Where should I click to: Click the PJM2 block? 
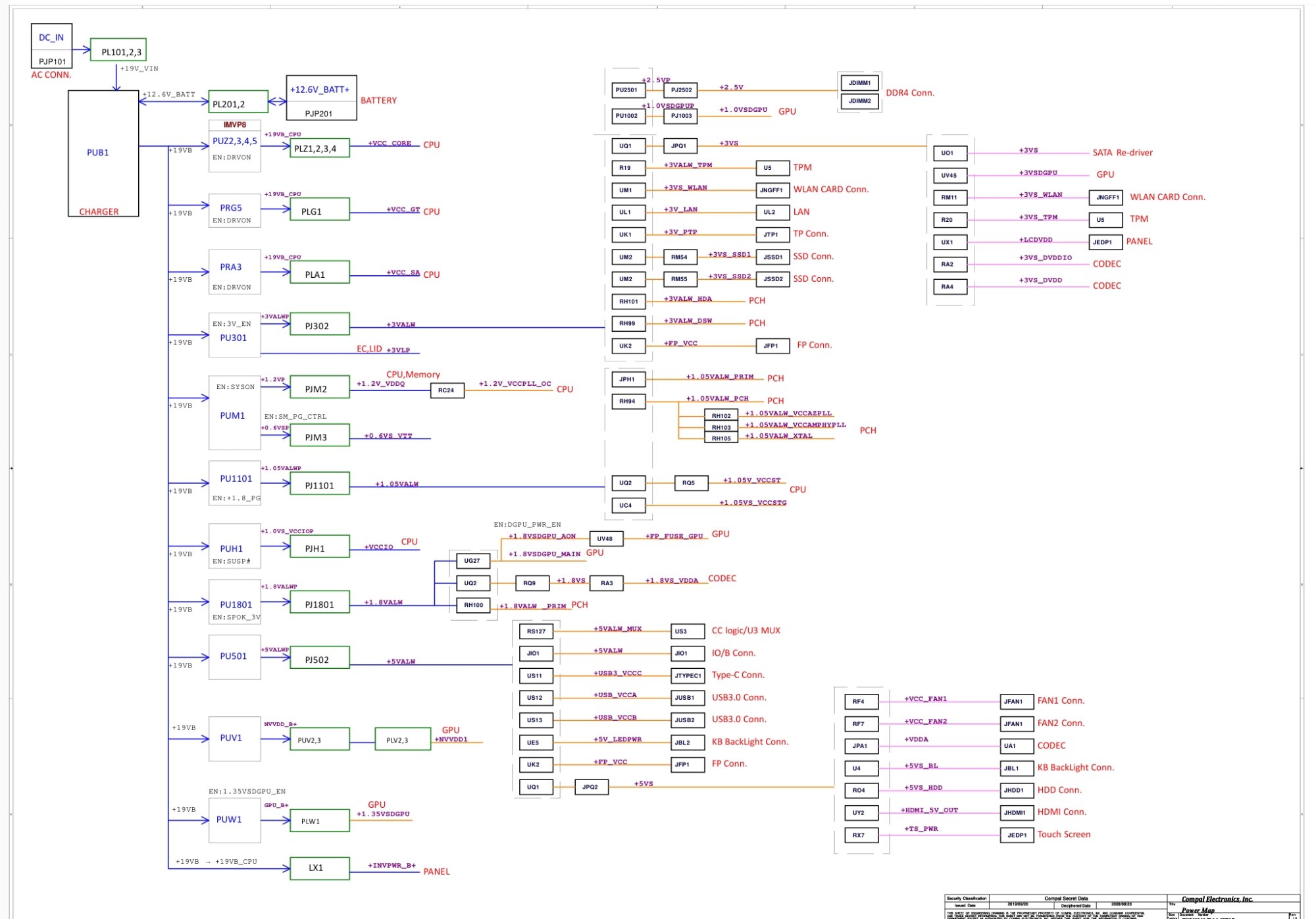[320, 388]
